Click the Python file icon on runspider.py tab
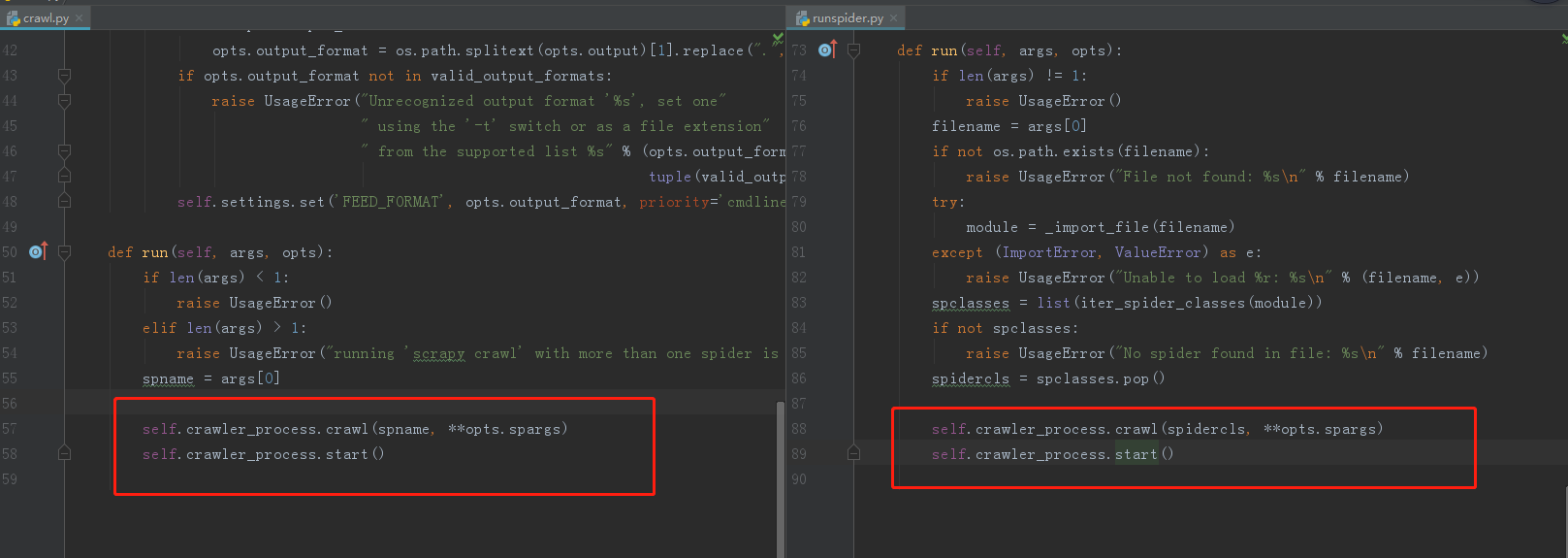1568x558 pixels. point(803,18)
